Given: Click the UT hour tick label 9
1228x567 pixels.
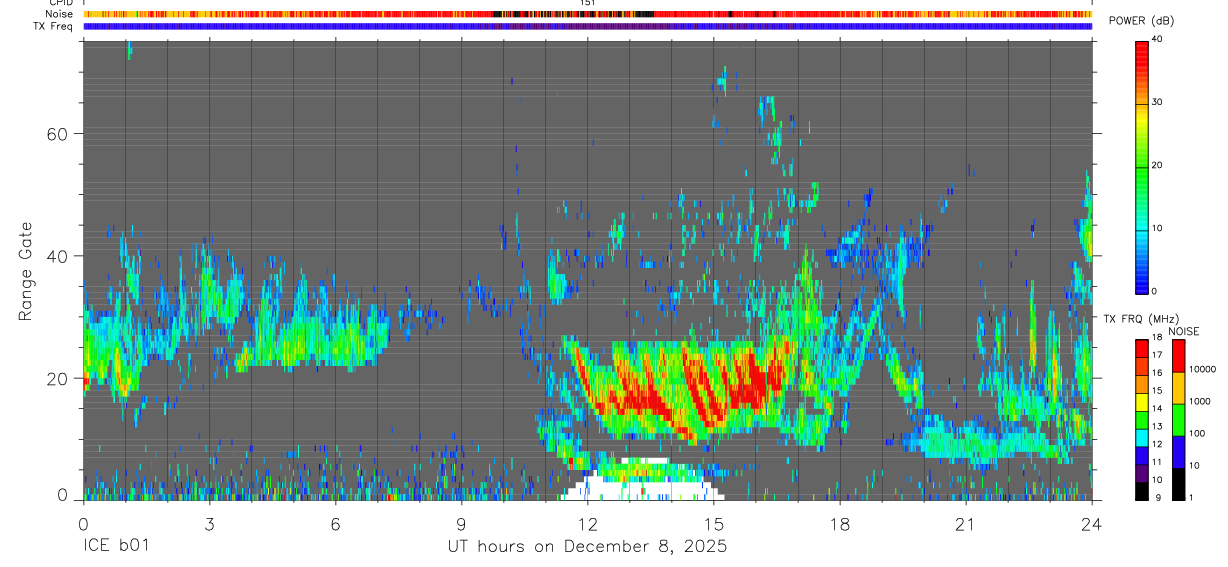Looking at the screenshot, I should pyautogui.click(x=461, y=523).
